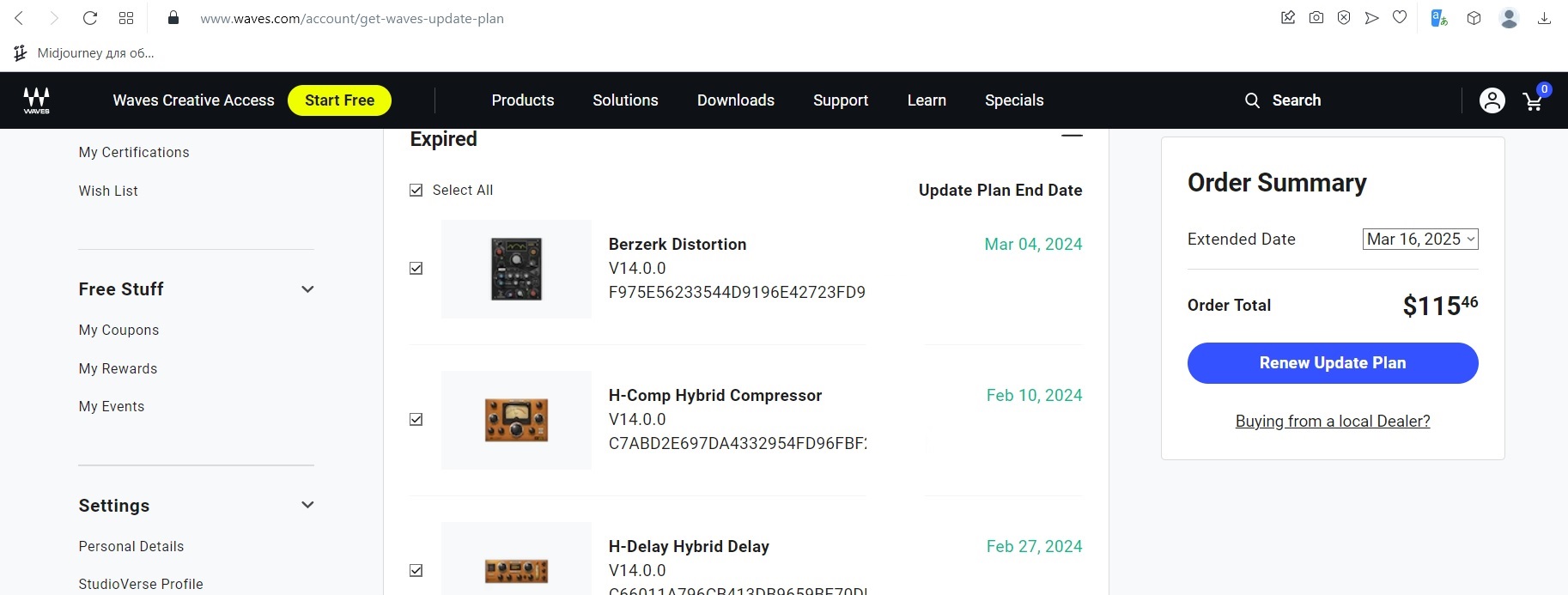Click the H-Comp Hybrid Compressor thumbnail
Screen dimensions: 1568x595
(516, 420)
